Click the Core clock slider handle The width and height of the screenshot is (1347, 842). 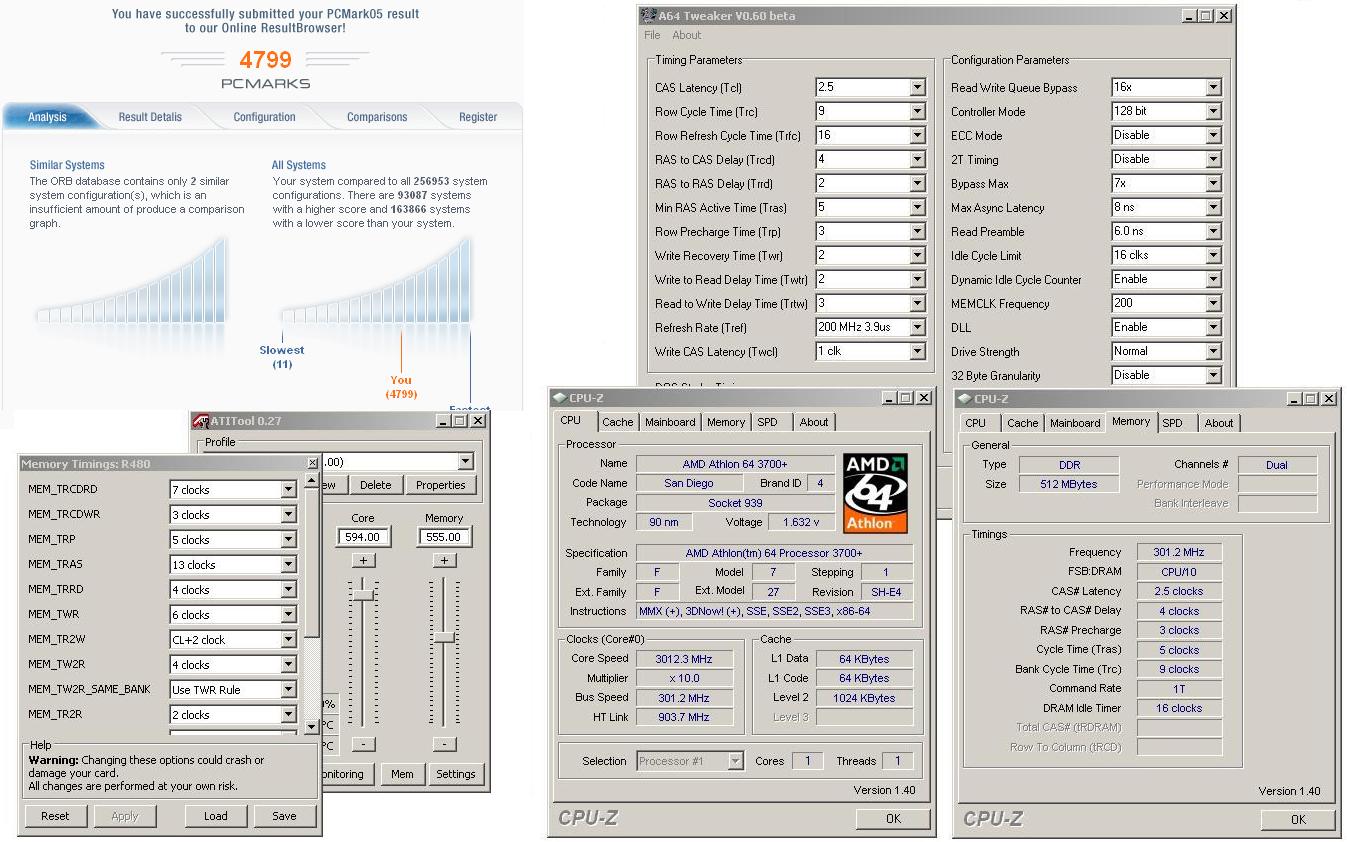pyautogui.click(x=363, y=594)
